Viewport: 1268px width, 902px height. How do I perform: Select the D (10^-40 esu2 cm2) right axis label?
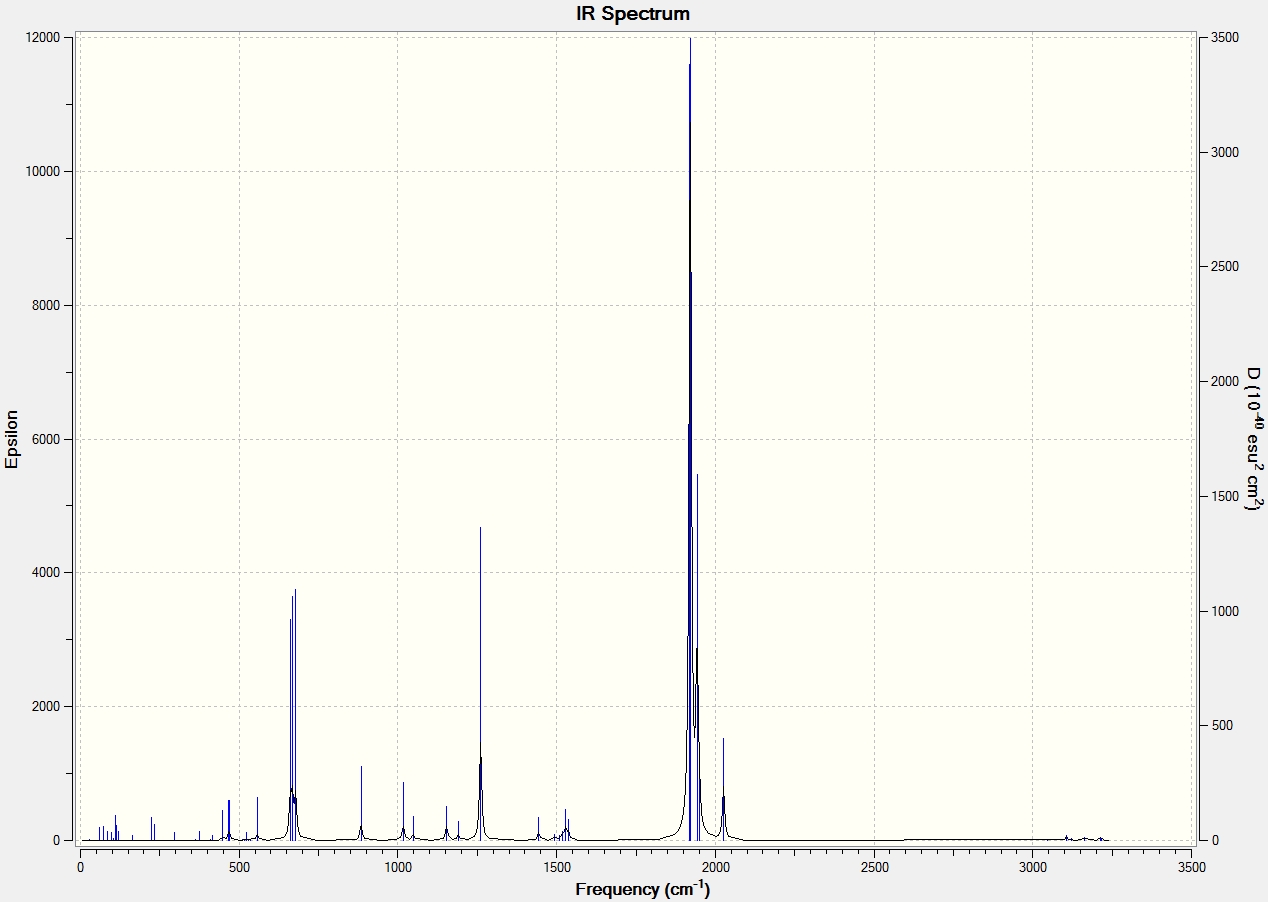(x=1251, y=438)
